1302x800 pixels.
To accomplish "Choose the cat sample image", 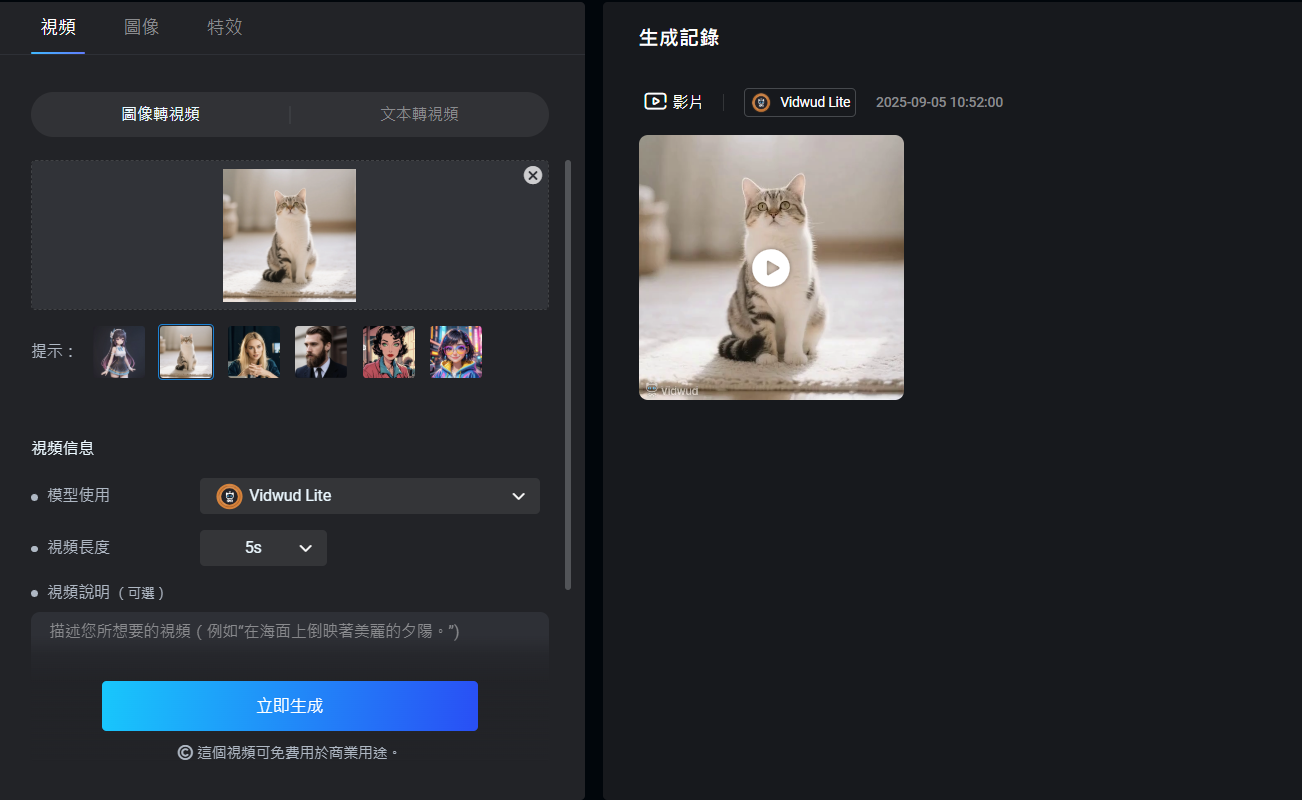I will 186,352.
